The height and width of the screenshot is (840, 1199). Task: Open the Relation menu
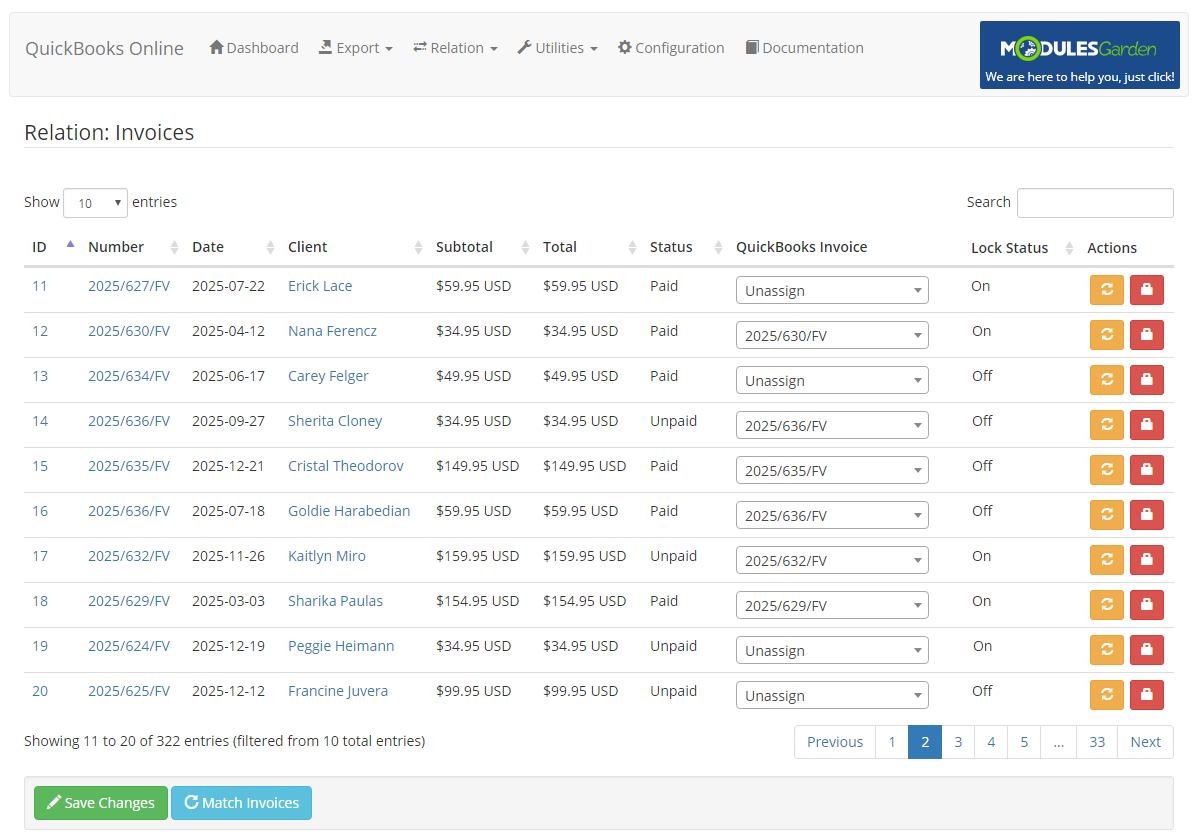point(455,46)
